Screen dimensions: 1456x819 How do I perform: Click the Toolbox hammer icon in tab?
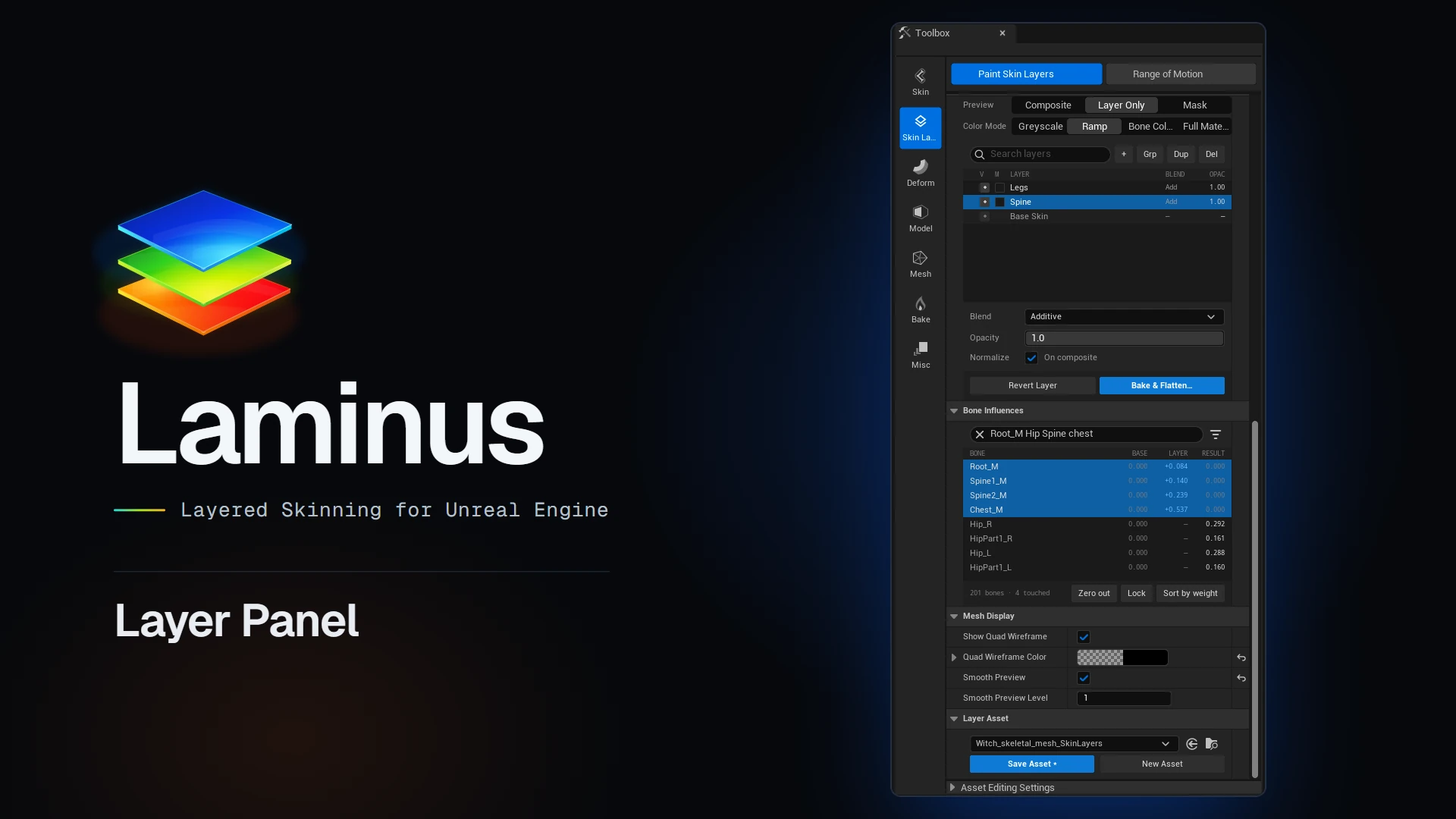click(905, 33)
